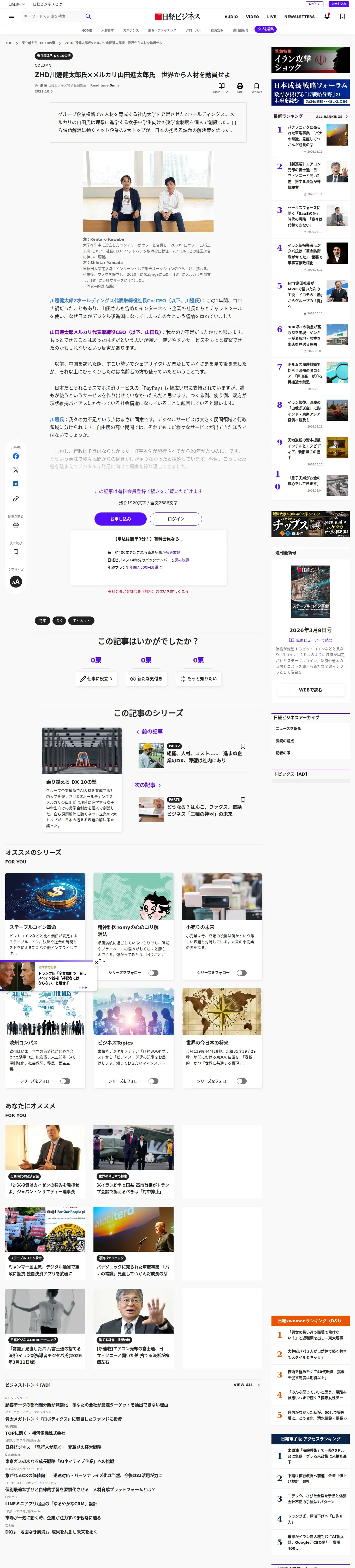Screen dimensions: 355x1568
Task: Toggle series follow for ビジネスTopics
Action: pos(153,1081)
